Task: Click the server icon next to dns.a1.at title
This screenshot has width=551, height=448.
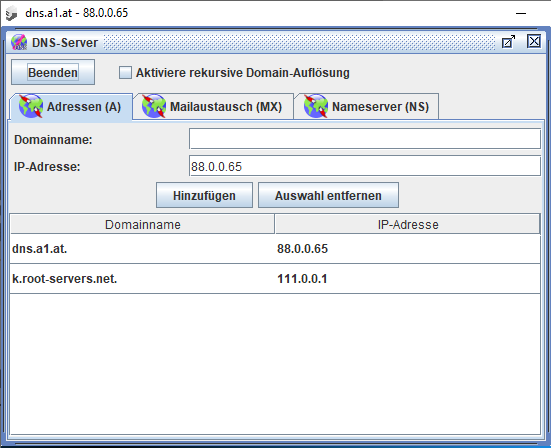Action: tap(12, 13)
